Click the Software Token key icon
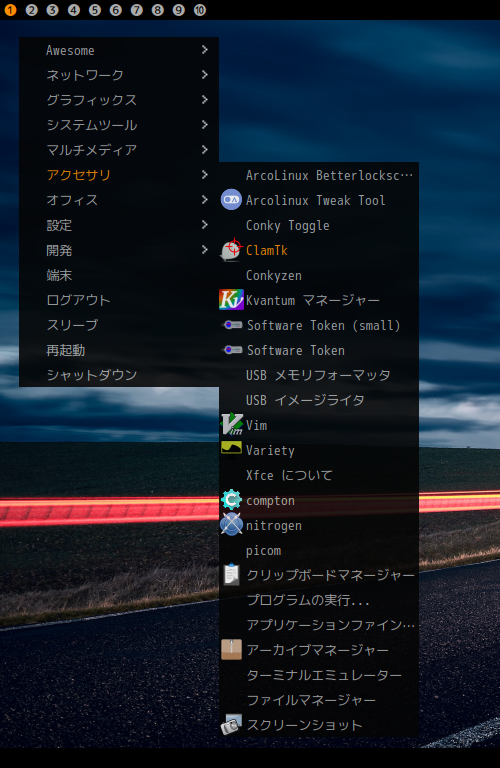The width and height of the screenshot is (500, 768). click(x=232, y=350)
